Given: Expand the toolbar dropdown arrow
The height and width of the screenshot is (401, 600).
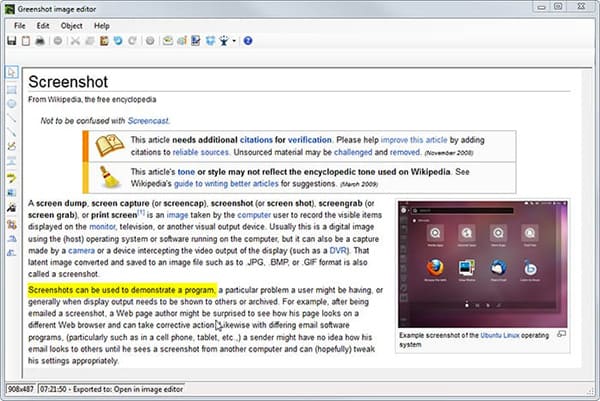Looking at the screenshot, I should click(x=233, y=41).
